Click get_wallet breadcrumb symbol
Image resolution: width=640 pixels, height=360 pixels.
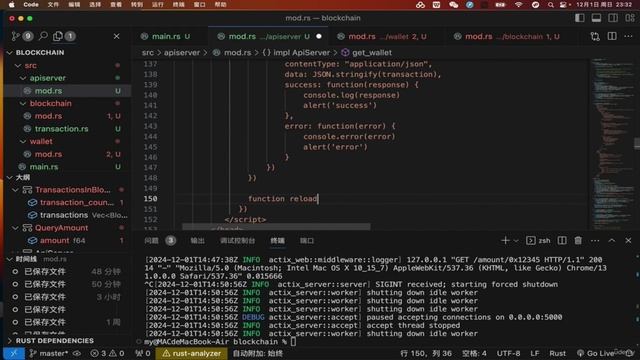coord(367,53)
